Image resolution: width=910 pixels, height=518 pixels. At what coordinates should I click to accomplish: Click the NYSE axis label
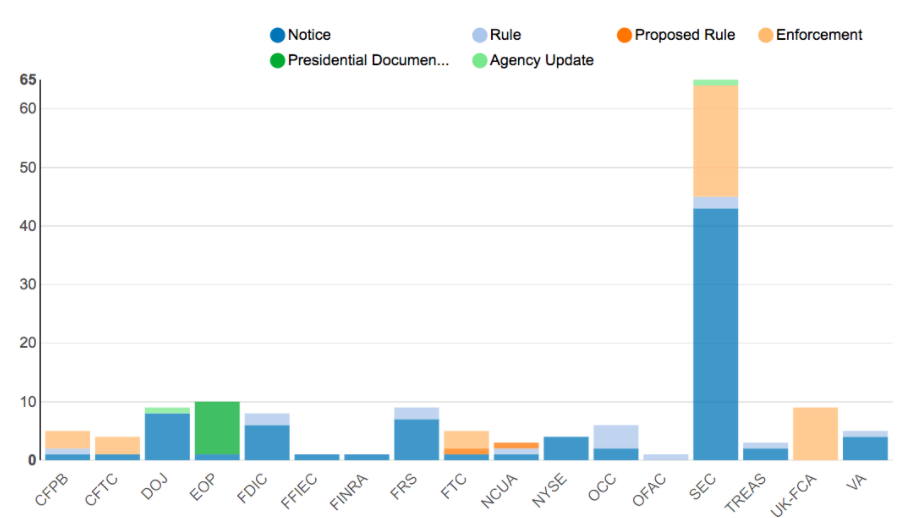pos(550,491)
